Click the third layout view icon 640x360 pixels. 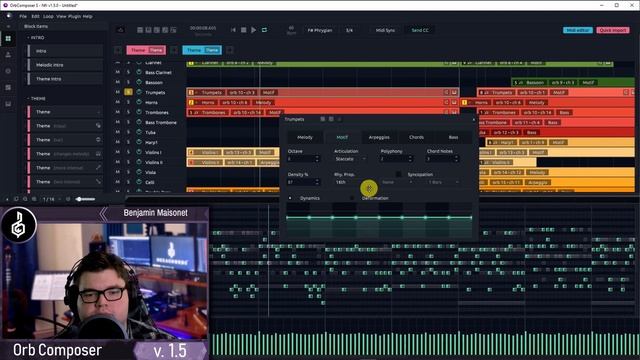coord(157,30)
